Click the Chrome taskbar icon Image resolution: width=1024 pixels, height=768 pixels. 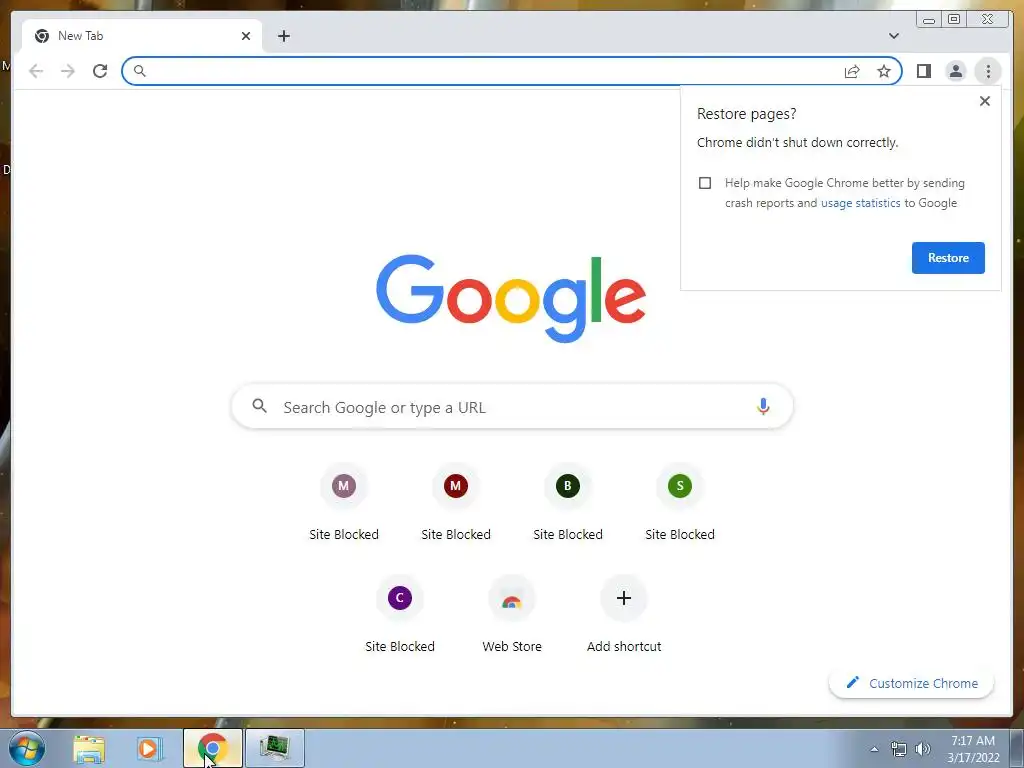click(213, 748)
